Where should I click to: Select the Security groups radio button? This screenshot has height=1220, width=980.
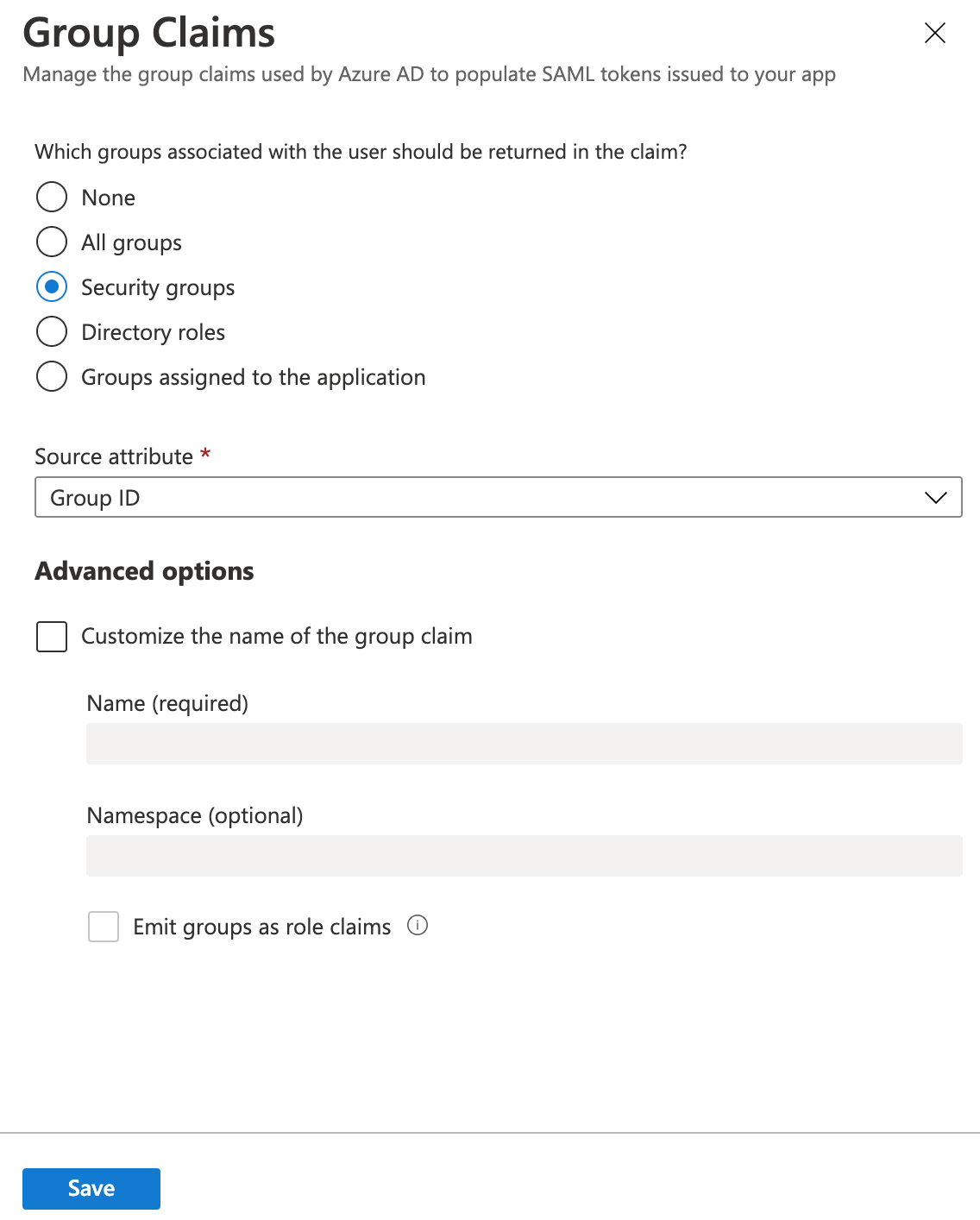pyautogui.click(x=52, y=286)
